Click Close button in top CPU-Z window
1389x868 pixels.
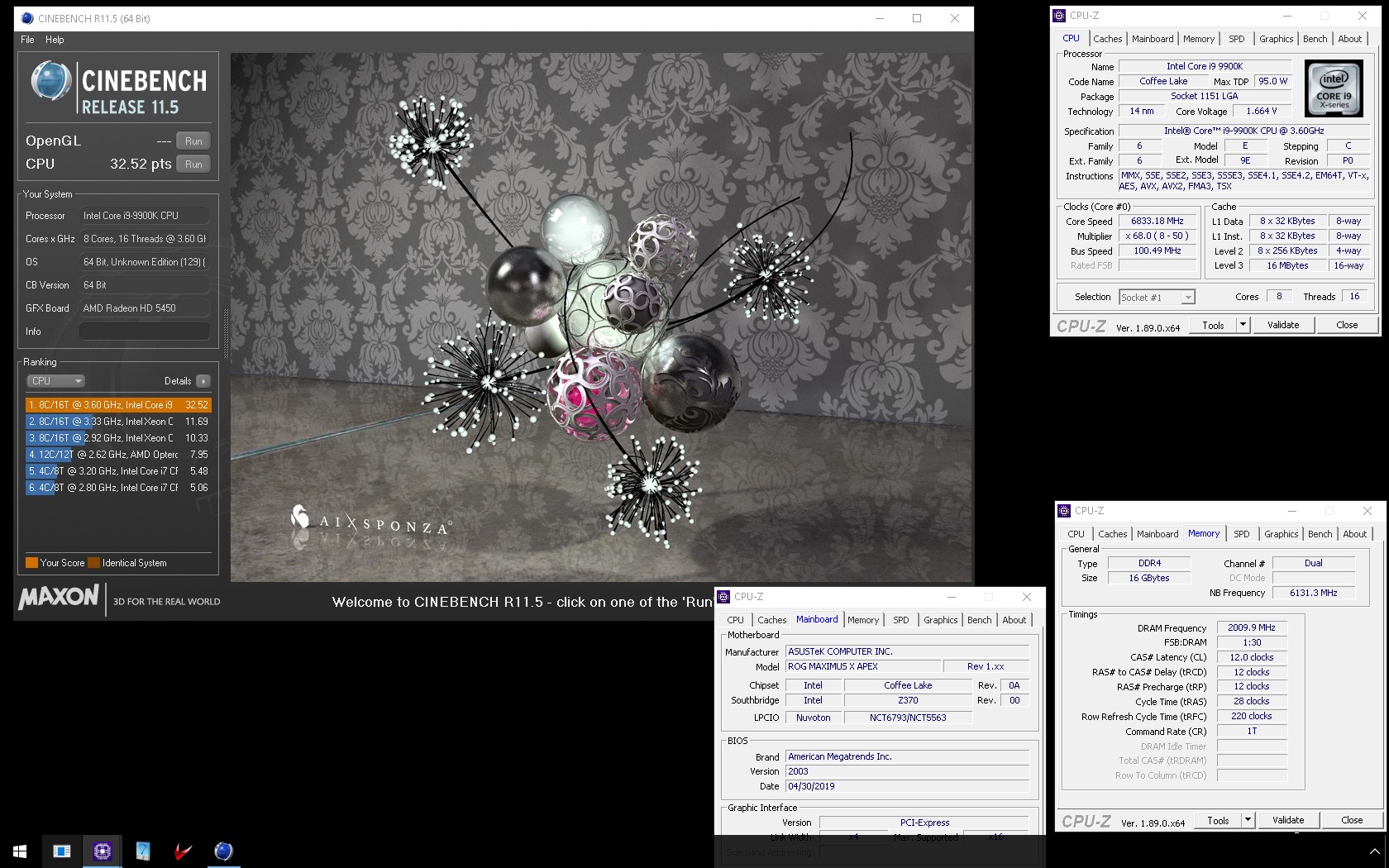(x=1347, y=326)
